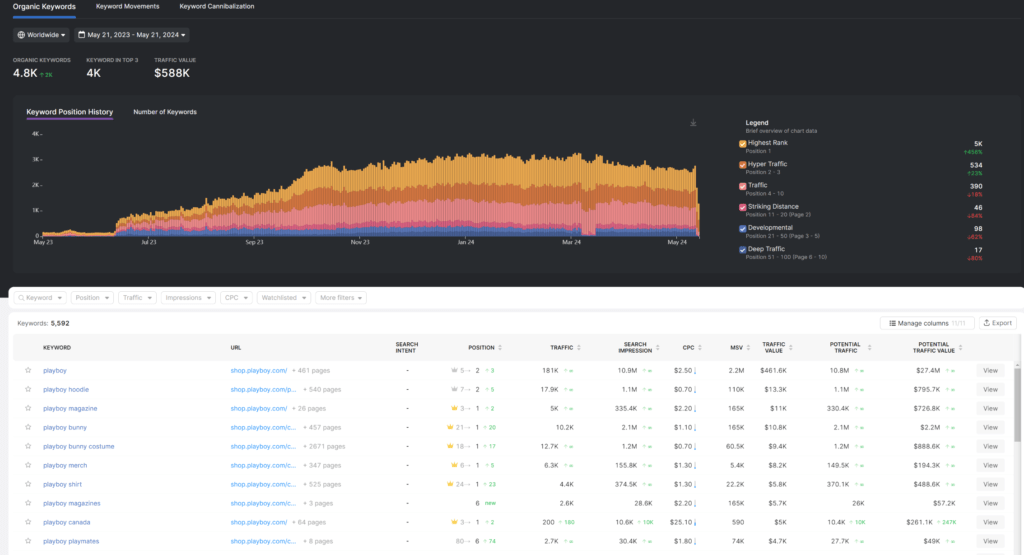The height and width of the screenshot is (555, 1024).
Task: Toggle Deep Traffic legend checkbox
Action: [x=743, y=250]
